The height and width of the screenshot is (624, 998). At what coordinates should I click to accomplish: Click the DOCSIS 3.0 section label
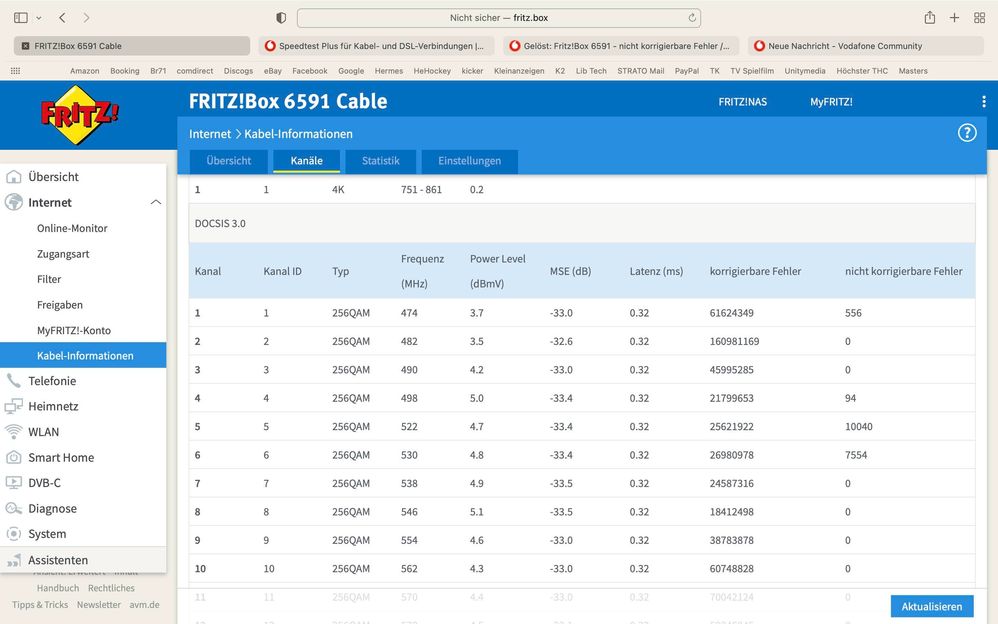pyautogui.click(x=220, y=223)
